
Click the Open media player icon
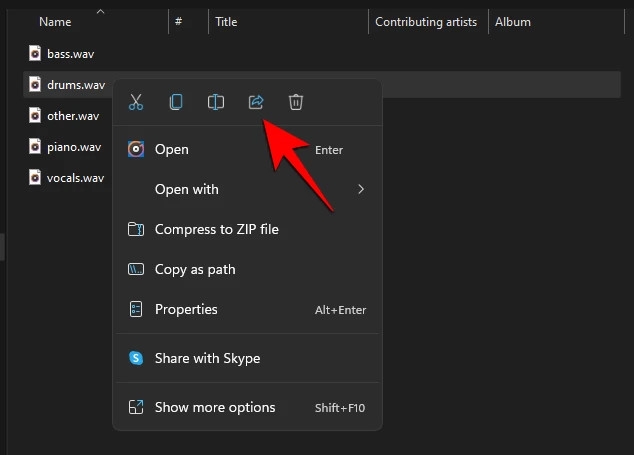(136, 150)
